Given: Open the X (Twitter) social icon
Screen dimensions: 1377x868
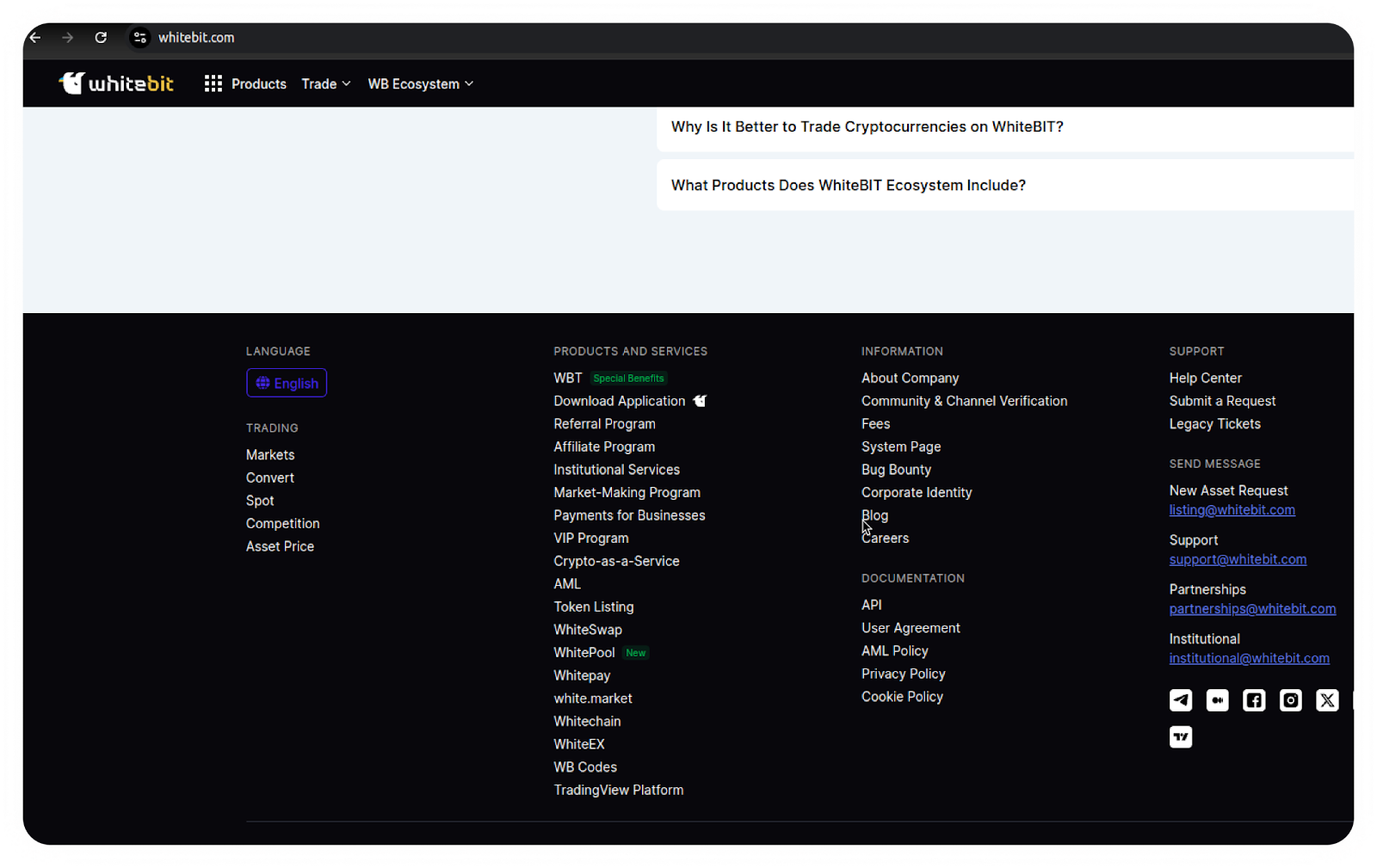Looking at the screenshot, I should [1327, 700].
